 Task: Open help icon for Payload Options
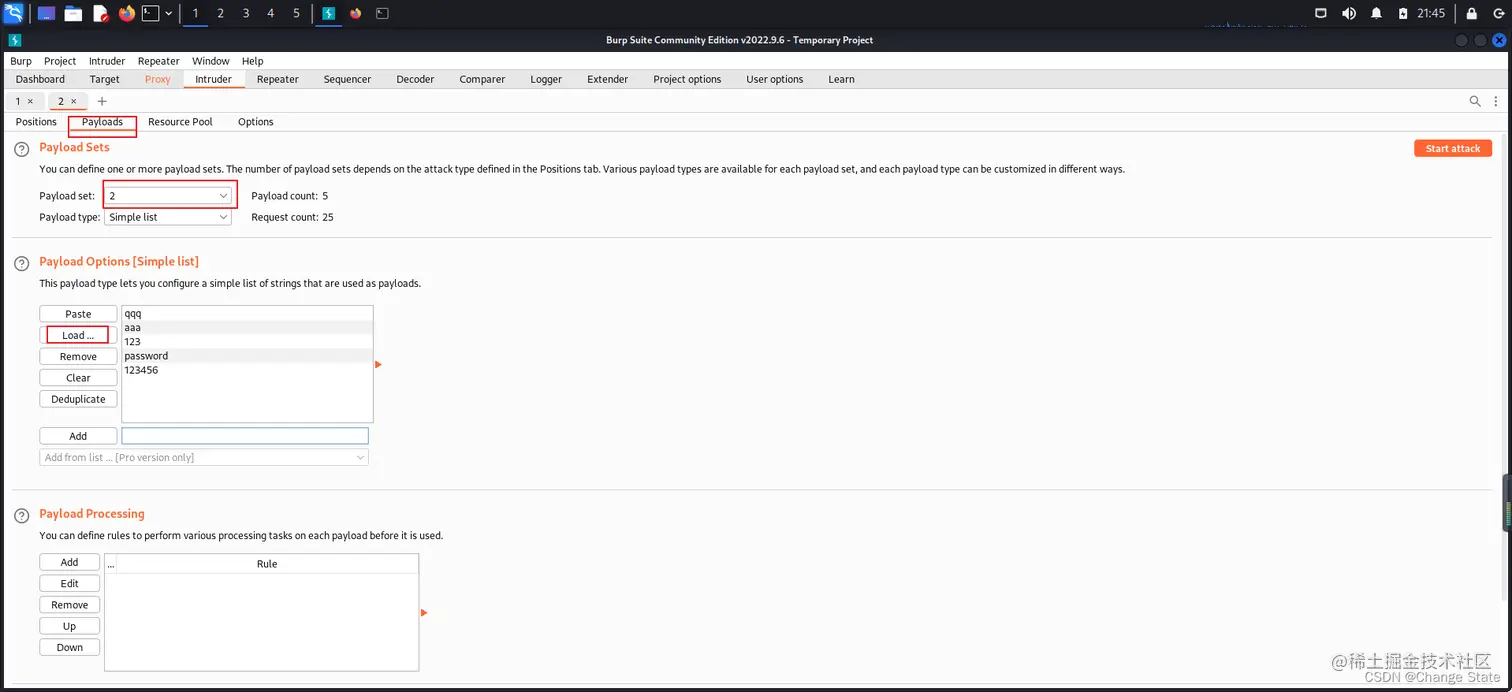coord(21,263)
